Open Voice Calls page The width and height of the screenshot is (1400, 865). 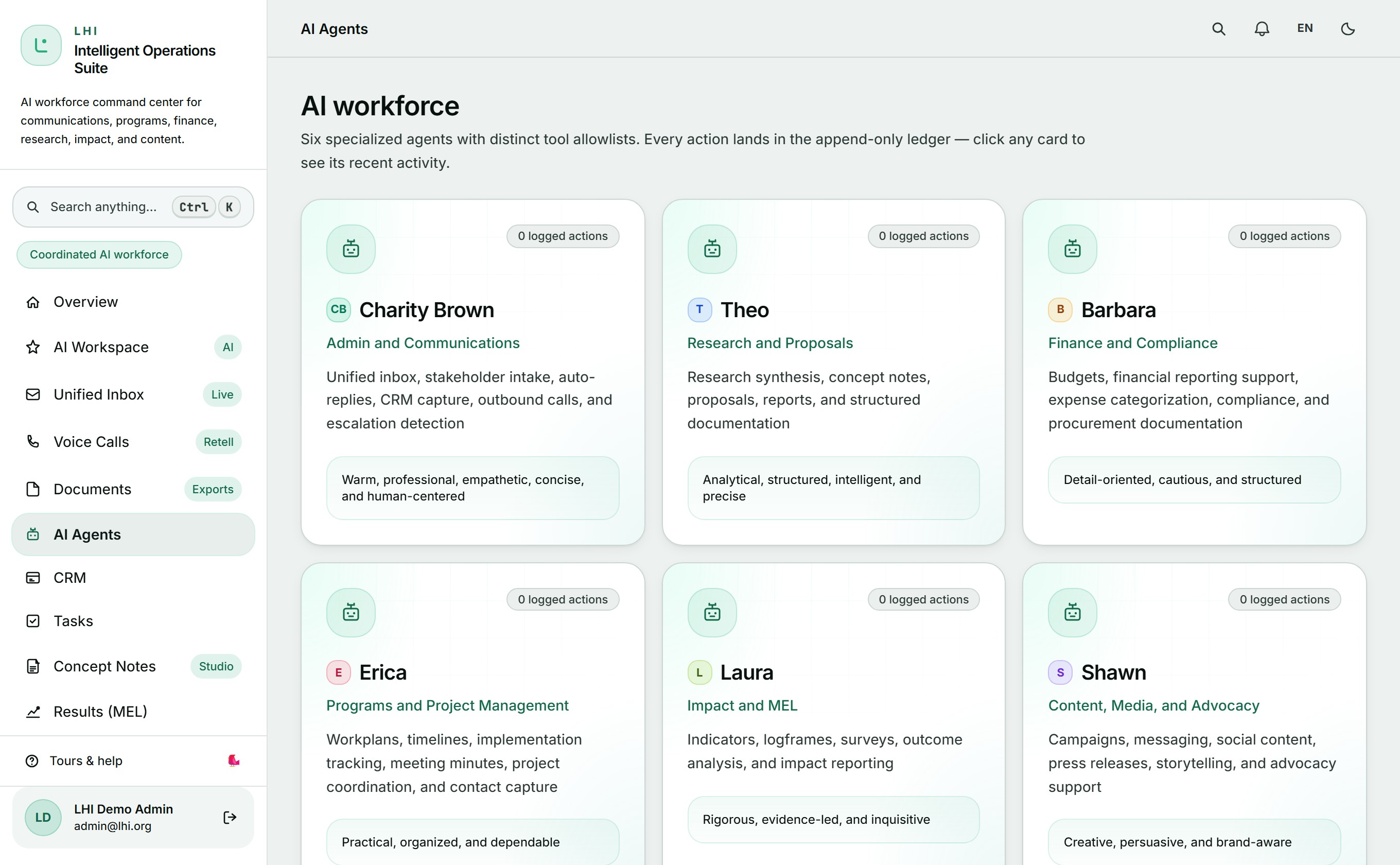tap(133, 442)
